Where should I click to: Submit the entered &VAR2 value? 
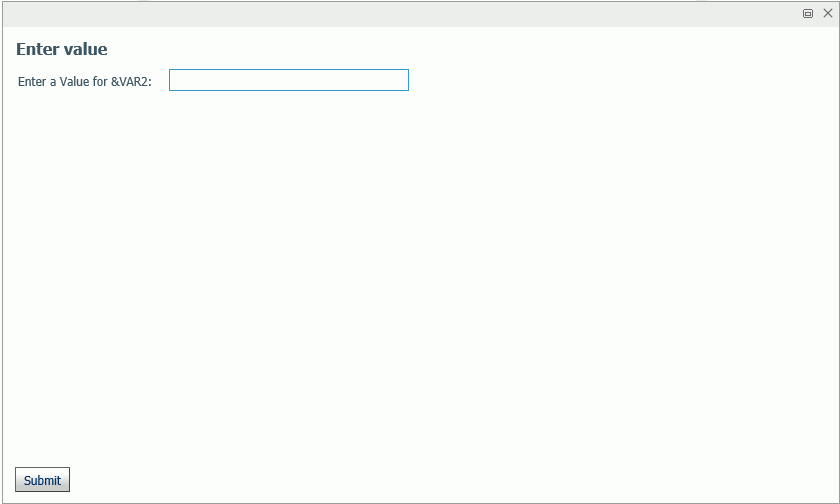coord(42,479)
